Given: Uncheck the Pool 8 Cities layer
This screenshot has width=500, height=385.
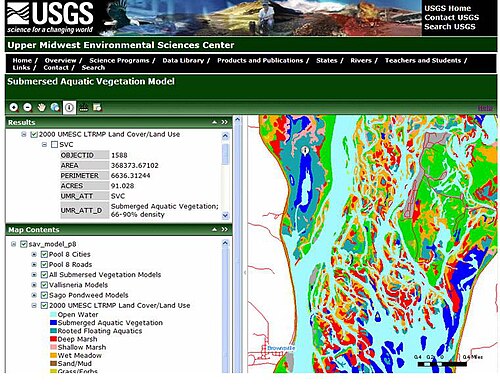Looking at the screenshot, I should click(44, 254).
